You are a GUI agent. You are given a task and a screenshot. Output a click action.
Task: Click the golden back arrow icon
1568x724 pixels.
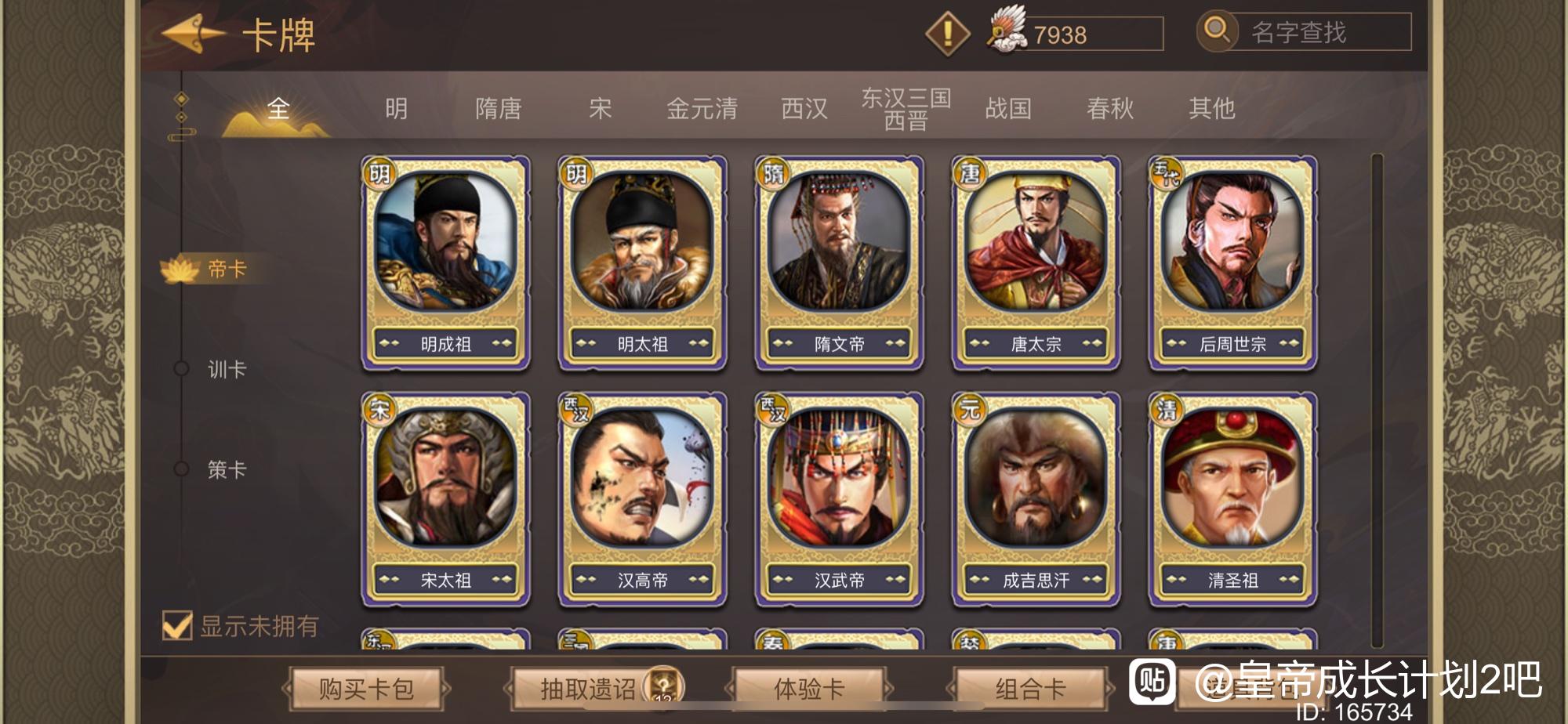[193, 34]
